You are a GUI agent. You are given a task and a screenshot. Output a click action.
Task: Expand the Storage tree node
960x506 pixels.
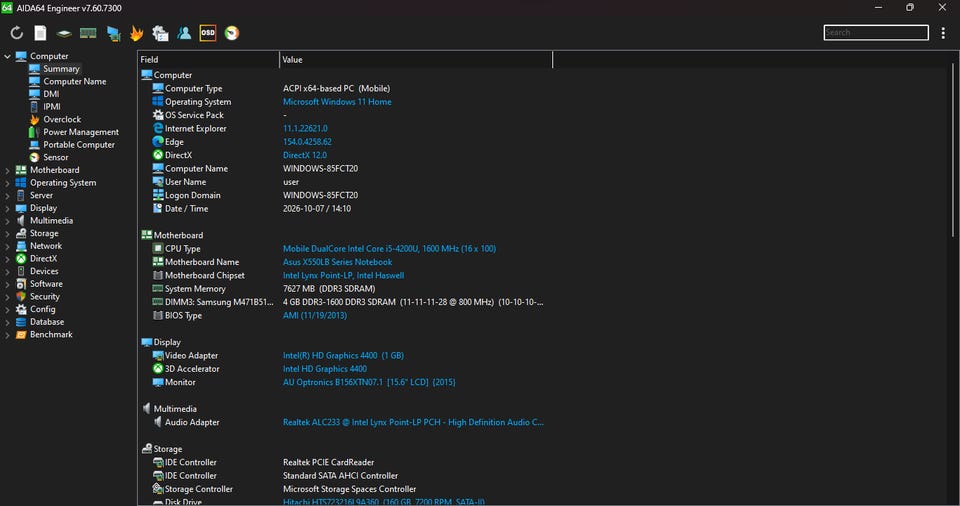coord(7,233)
